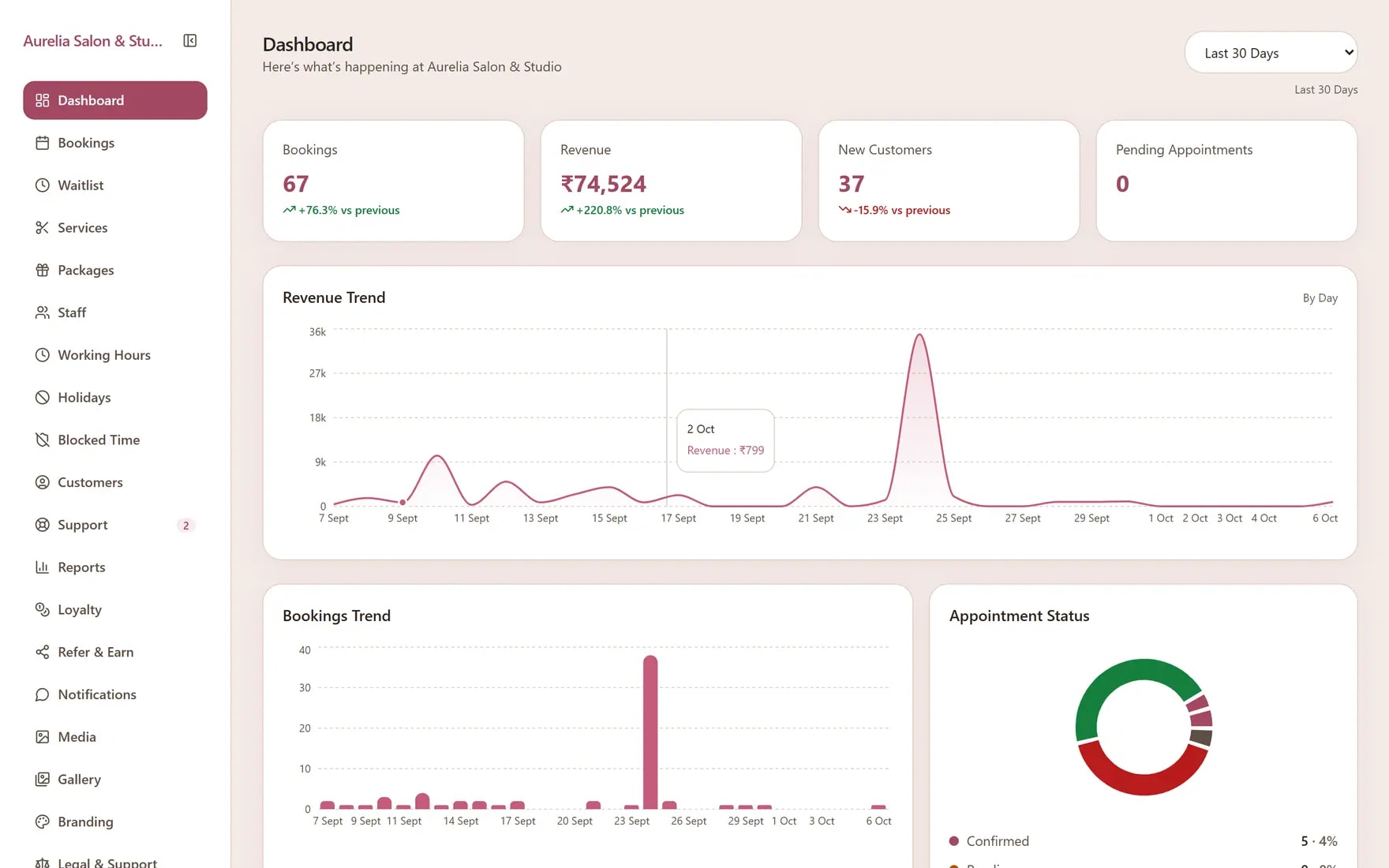Click the Bookings calendar icon
The height and width of the screenshot is (868, 1389).
pyautogui.click(x=43, y=143)
